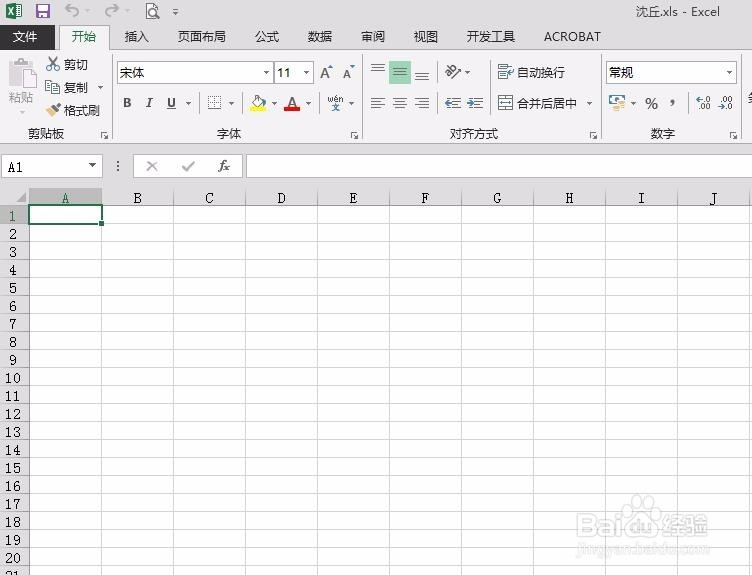Click the Redo arrow icon
752x575 pixels.
[x=111, y=10]
